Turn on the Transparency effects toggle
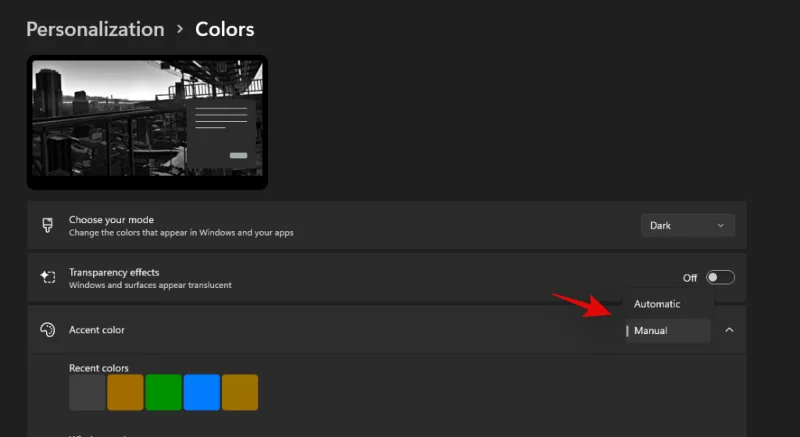 pyautogui.click(x=720, y=277)
